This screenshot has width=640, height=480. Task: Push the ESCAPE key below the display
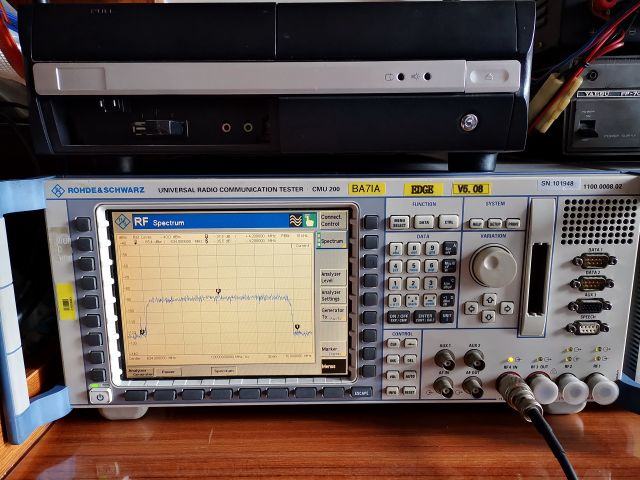(x=362, y=392)
